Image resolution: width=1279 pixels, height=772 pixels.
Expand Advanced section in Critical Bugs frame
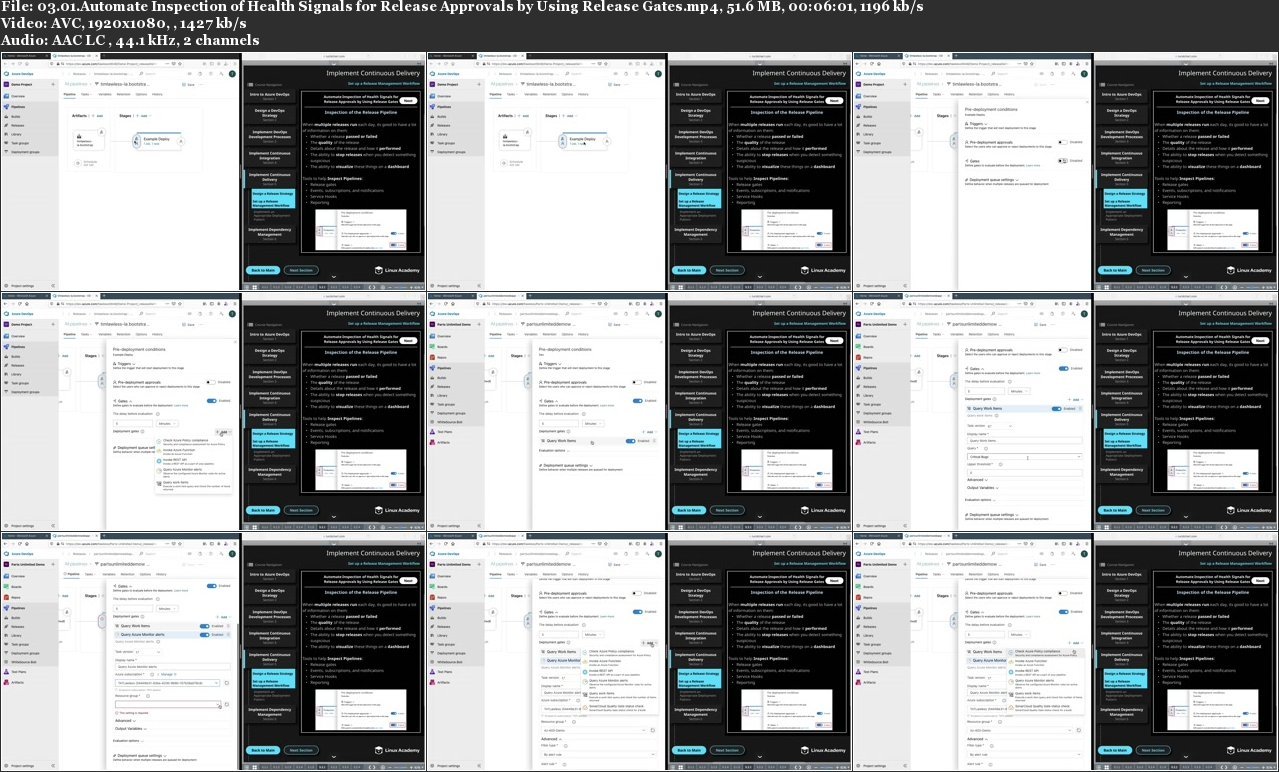coord(977,480)
